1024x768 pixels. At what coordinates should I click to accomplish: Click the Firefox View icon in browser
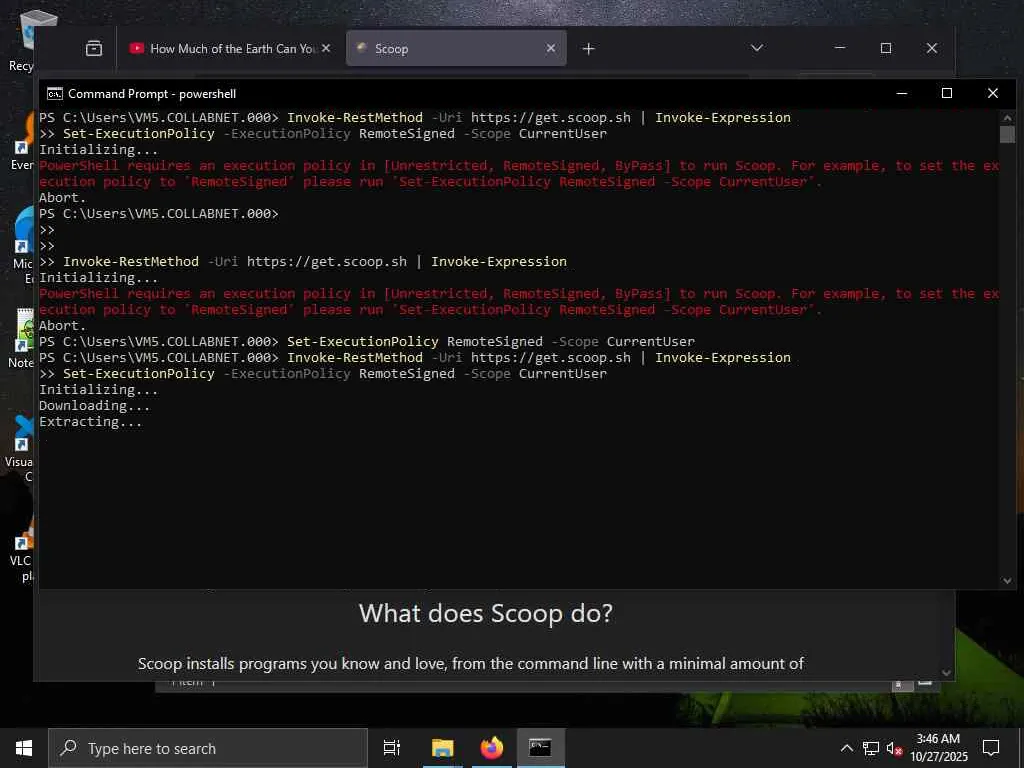pos(94,48)
